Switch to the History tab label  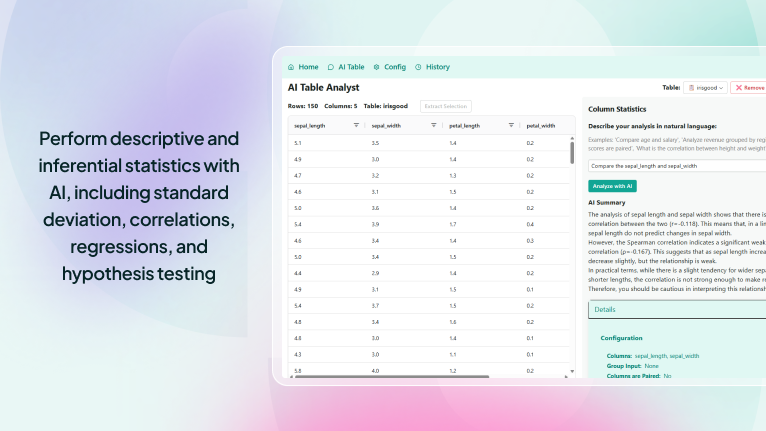pyautogui.click(x=437, y=67)
